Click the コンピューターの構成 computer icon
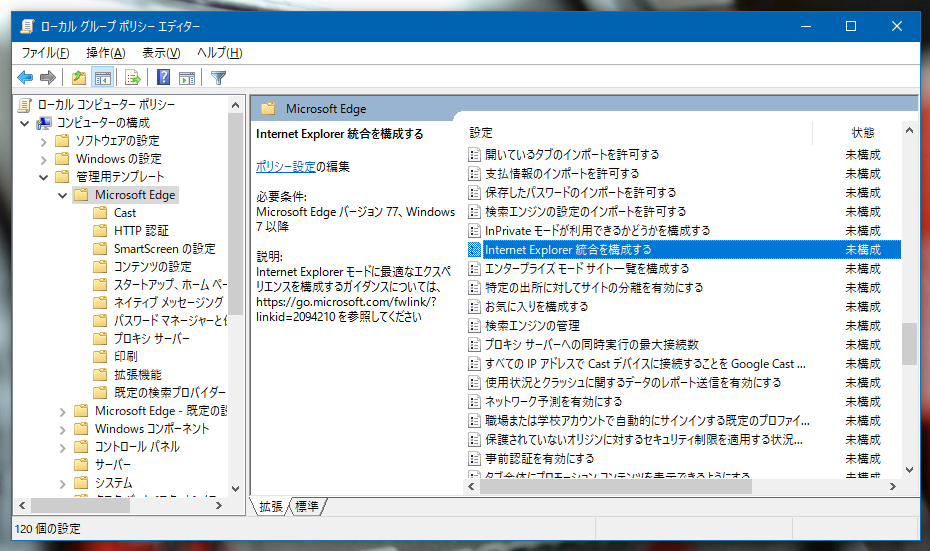 click(x=43, y=123)
